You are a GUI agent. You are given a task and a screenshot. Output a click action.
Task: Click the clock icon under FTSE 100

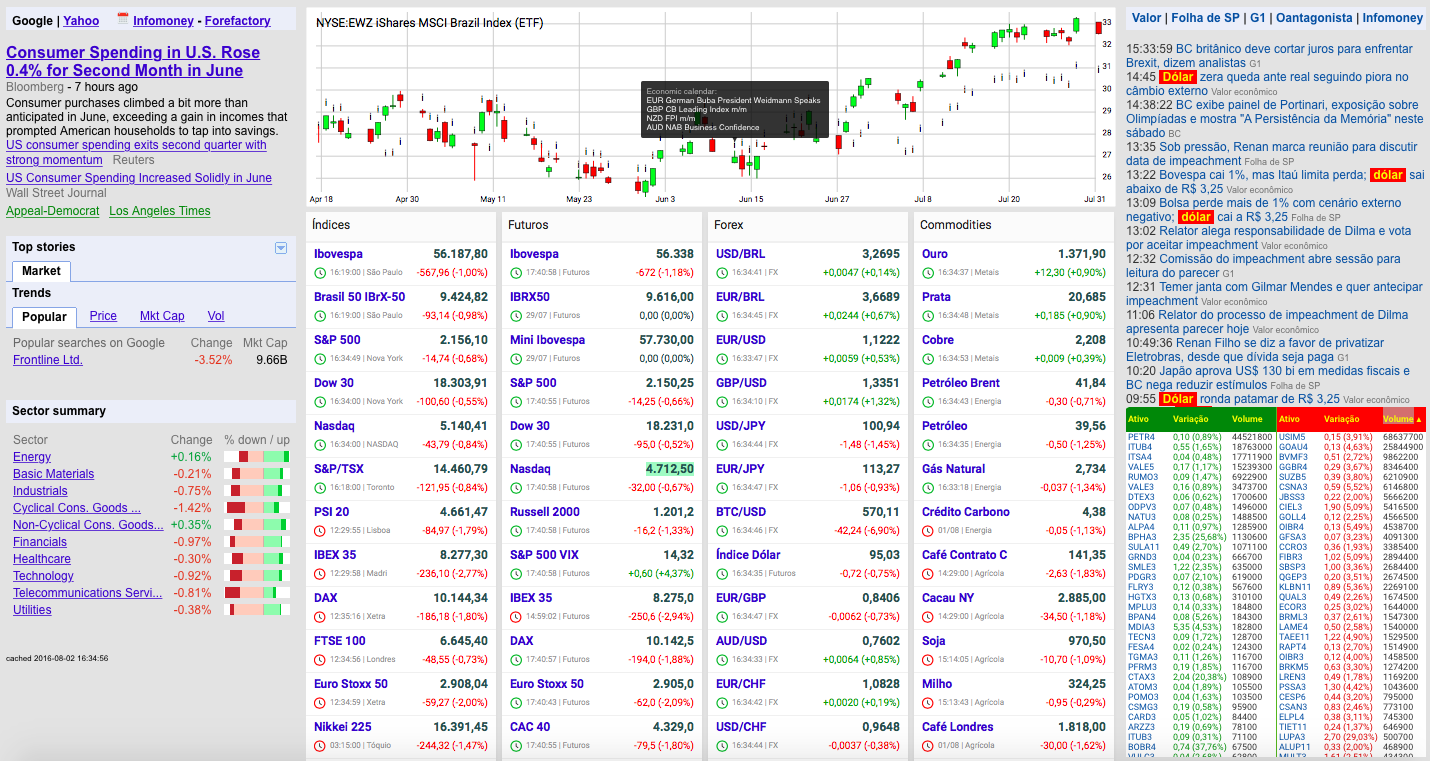click(x=320, y=659)
